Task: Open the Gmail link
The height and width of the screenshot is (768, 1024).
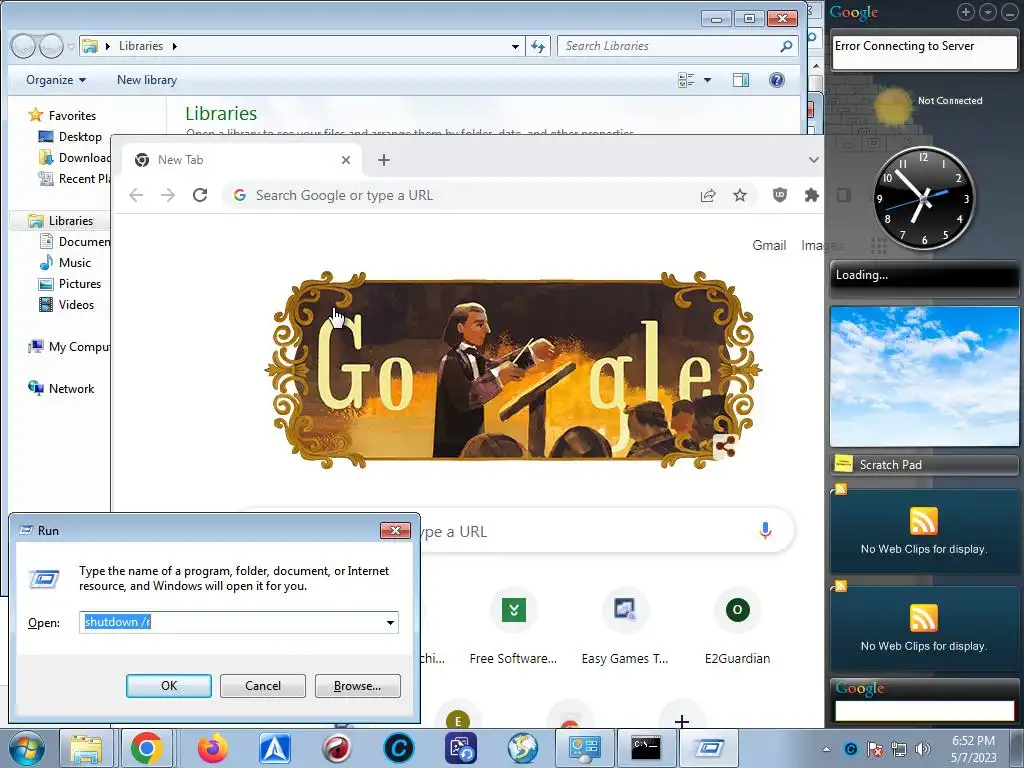Action: pos(769,246)
